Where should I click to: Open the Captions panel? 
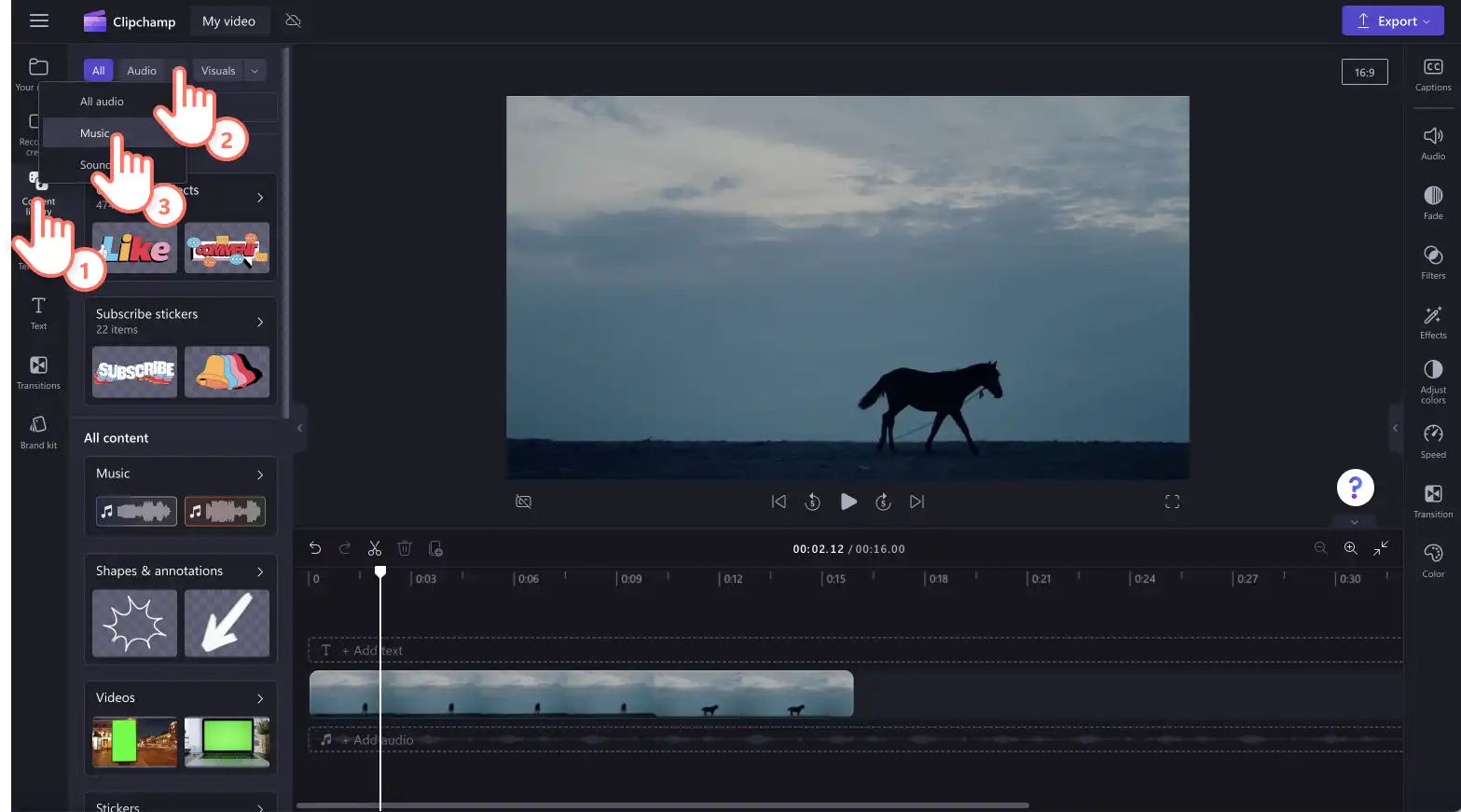(1433, 76)
